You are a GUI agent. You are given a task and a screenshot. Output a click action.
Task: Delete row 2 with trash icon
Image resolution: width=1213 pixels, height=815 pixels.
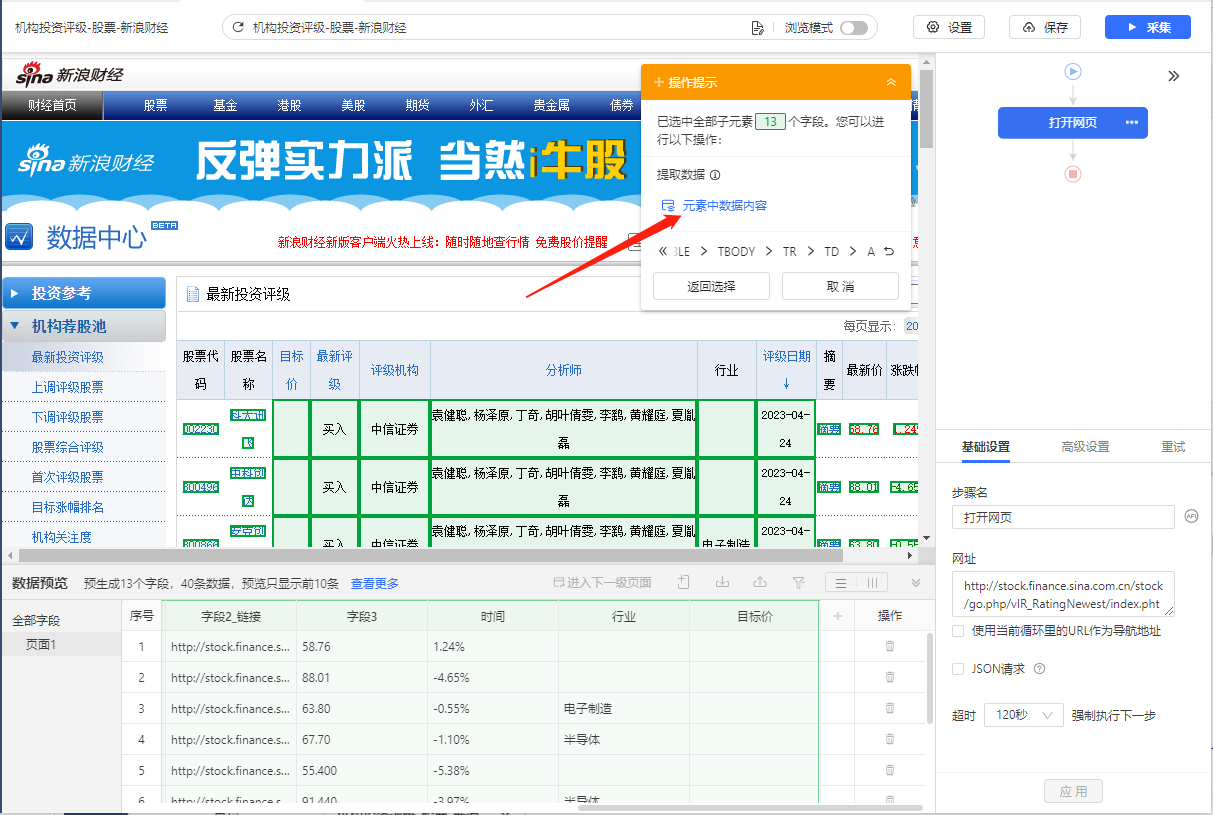(890, 678)
